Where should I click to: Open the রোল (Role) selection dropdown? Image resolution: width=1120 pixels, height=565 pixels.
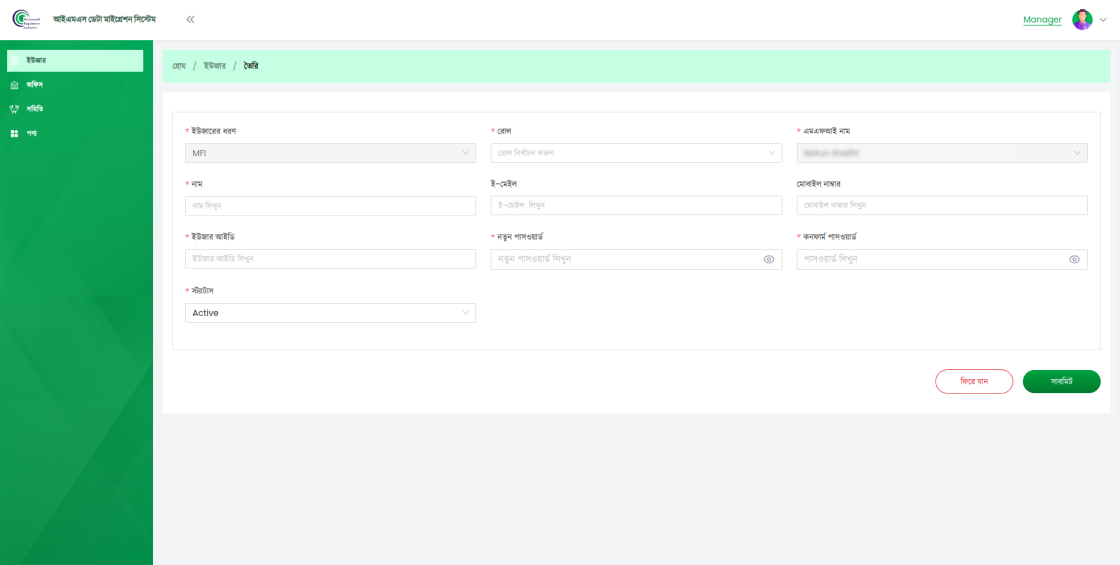[x=636, y=153]
